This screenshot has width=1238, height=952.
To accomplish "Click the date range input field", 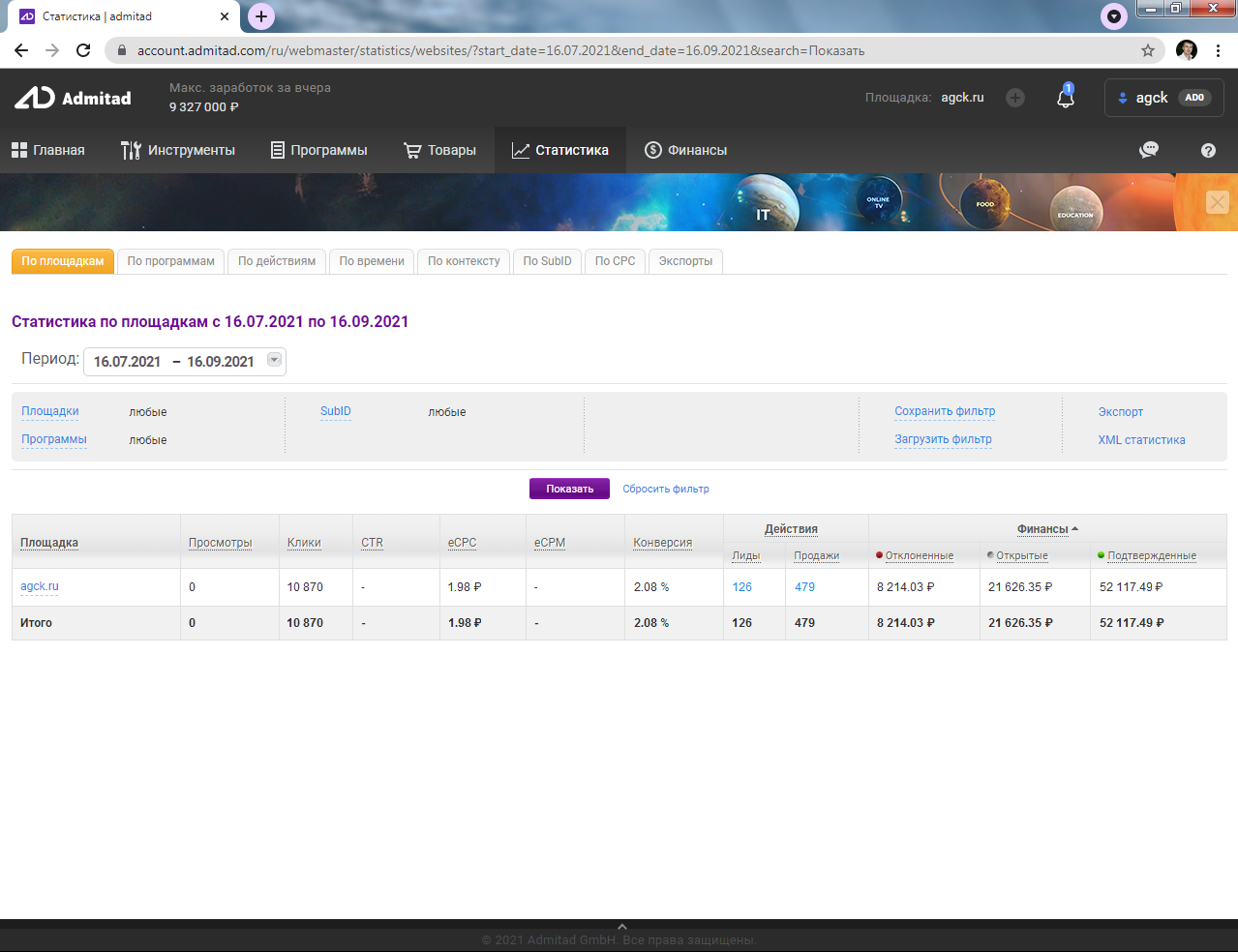I will 185,361.
